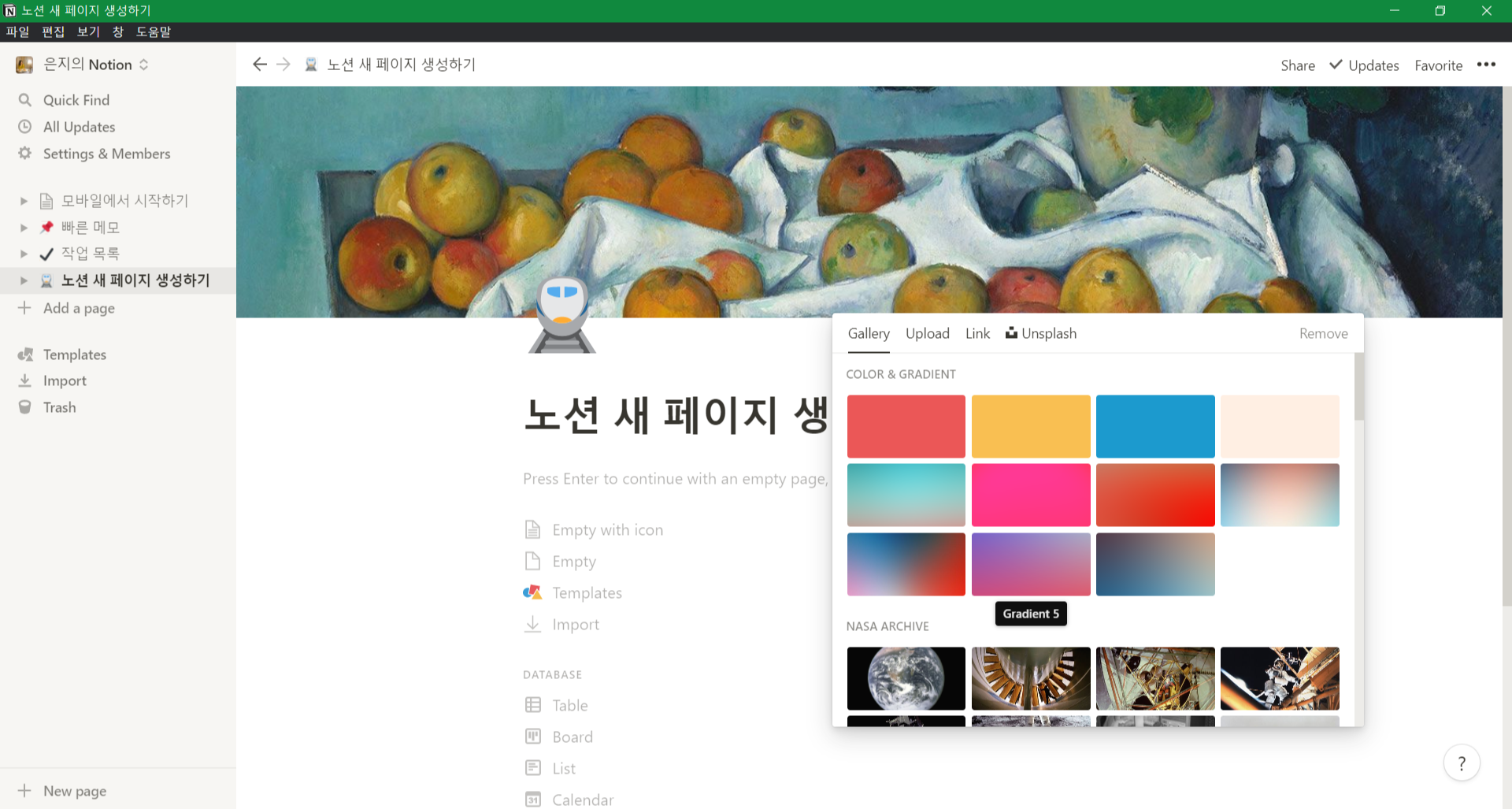Pick the NASA astronaut spacewalk thumbnail
The width and height of the screenshot is (1512, 809).
[1280, 678]
